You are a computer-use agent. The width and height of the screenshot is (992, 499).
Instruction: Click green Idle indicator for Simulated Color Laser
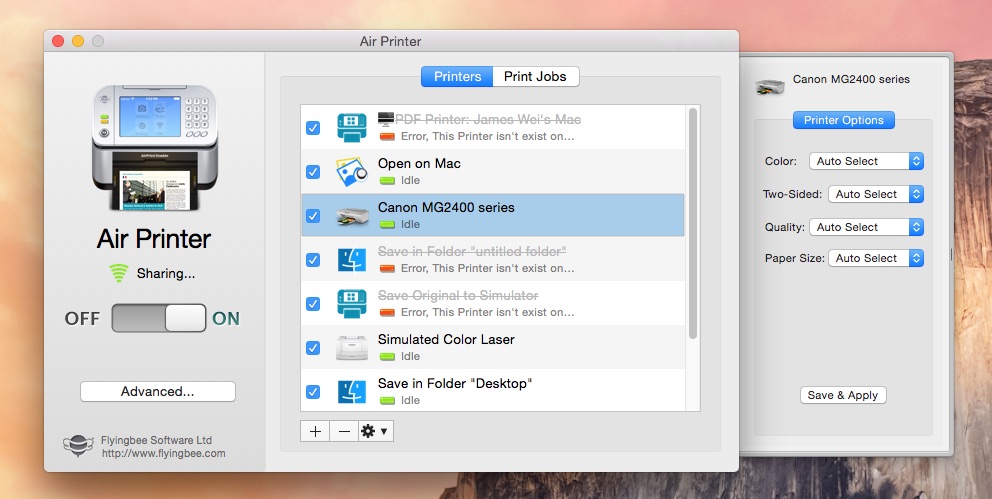[387, 357]
